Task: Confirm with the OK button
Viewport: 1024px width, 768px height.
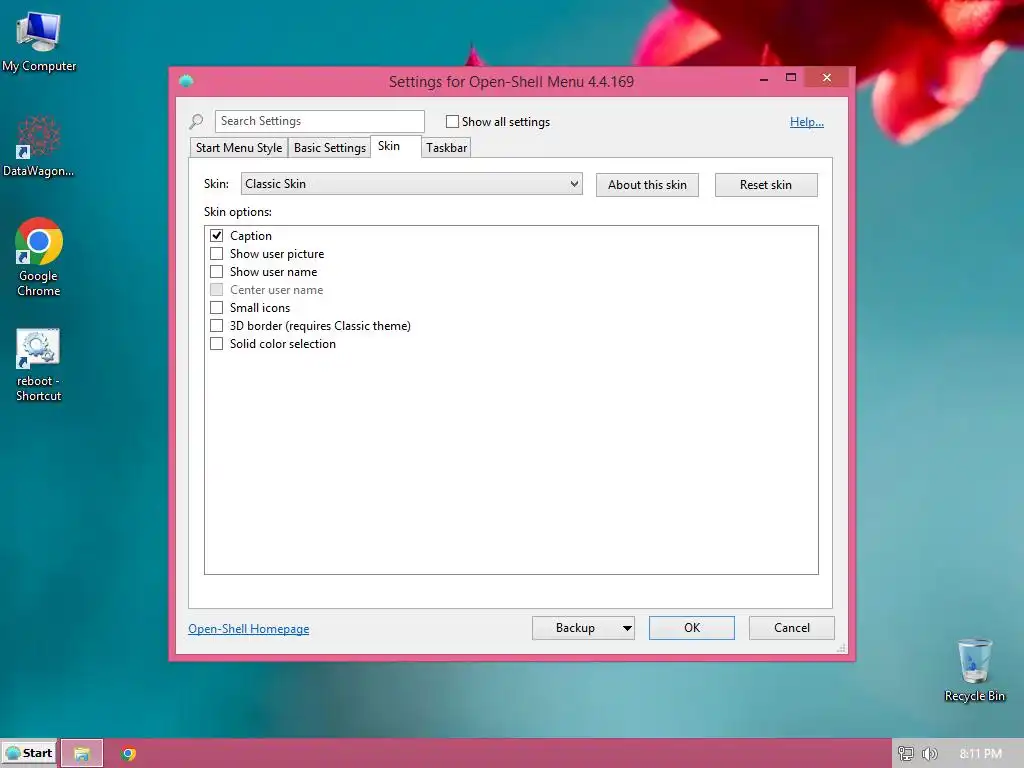Action: pyautogui.click(x=692, y=628)
